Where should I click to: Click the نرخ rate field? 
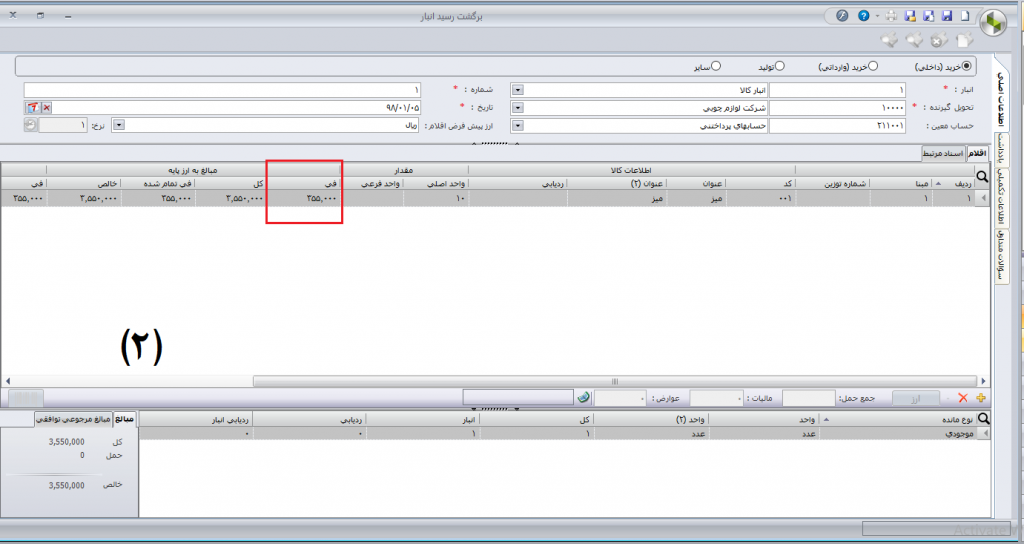pos(63,125)
